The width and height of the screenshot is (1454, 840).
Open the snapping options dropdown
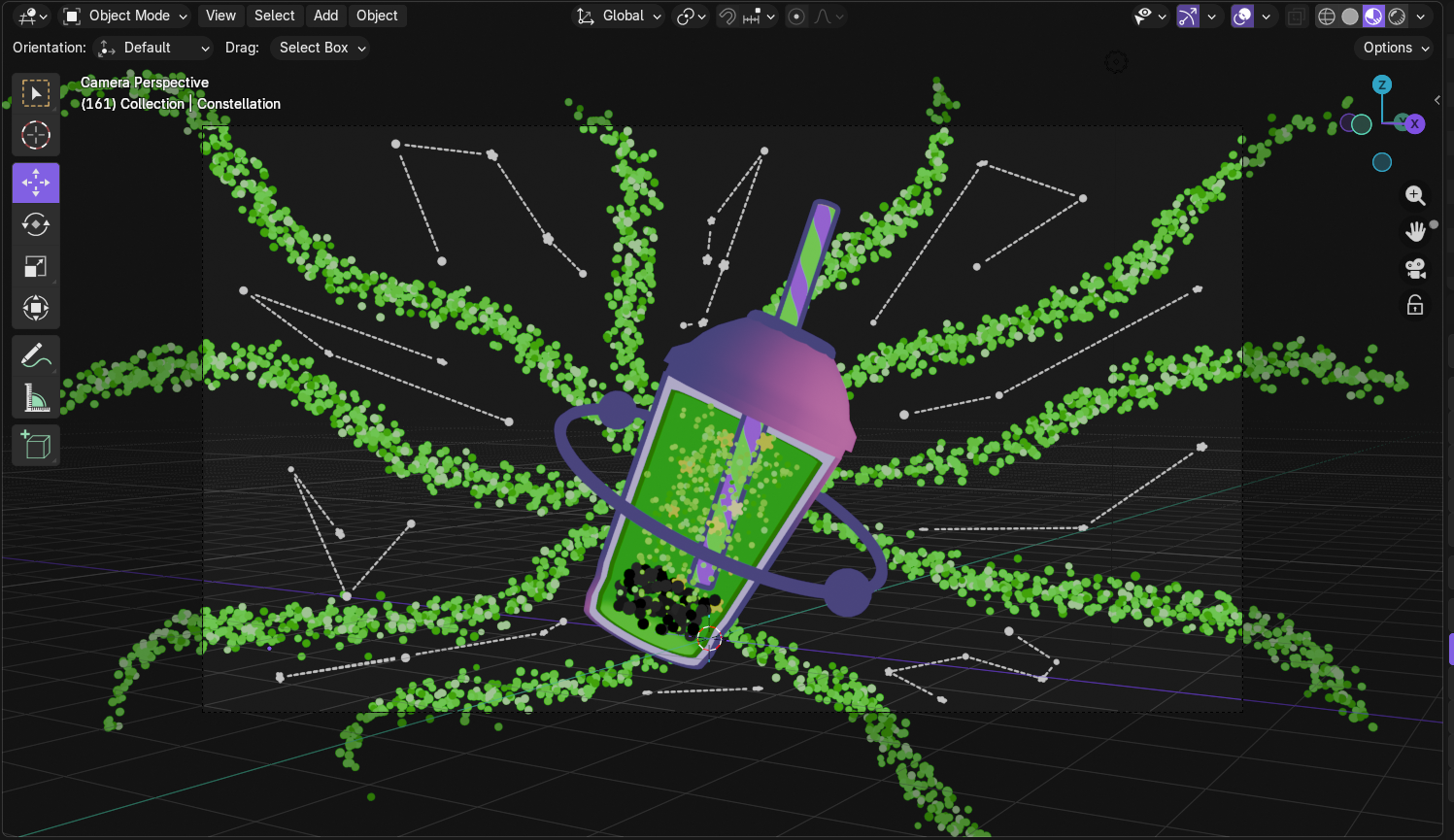(x=759, y=16)
